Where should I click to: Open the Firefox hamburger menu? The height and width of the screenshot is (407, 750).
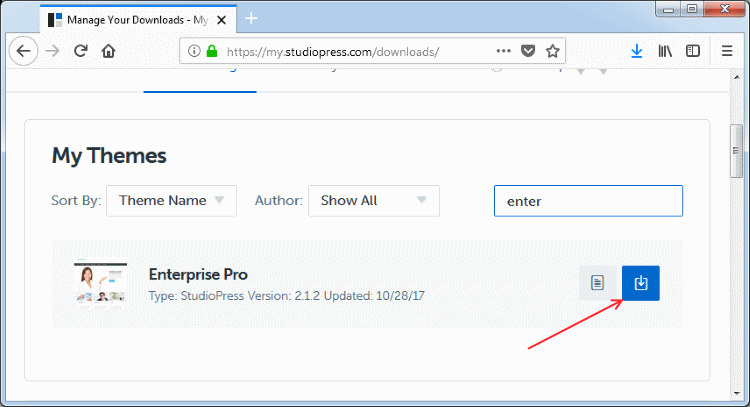click(x=727, y=51)
